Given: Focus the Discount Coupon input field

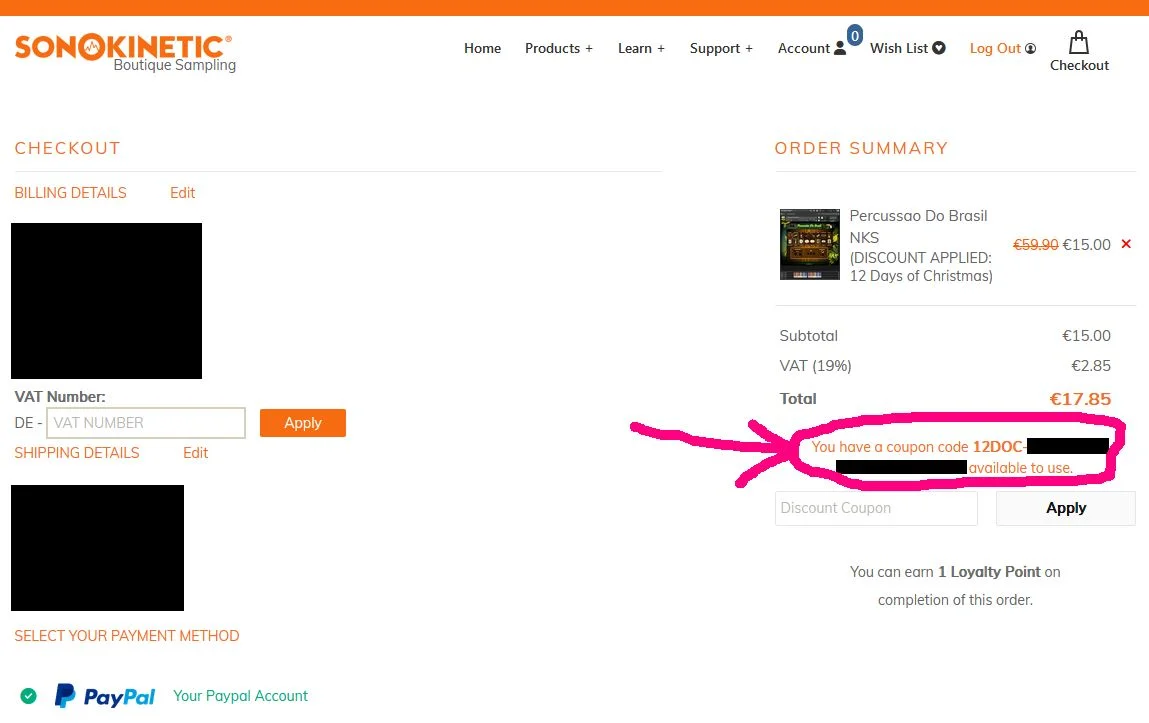Looking at the screenshot, I should [x=876, y=508].
